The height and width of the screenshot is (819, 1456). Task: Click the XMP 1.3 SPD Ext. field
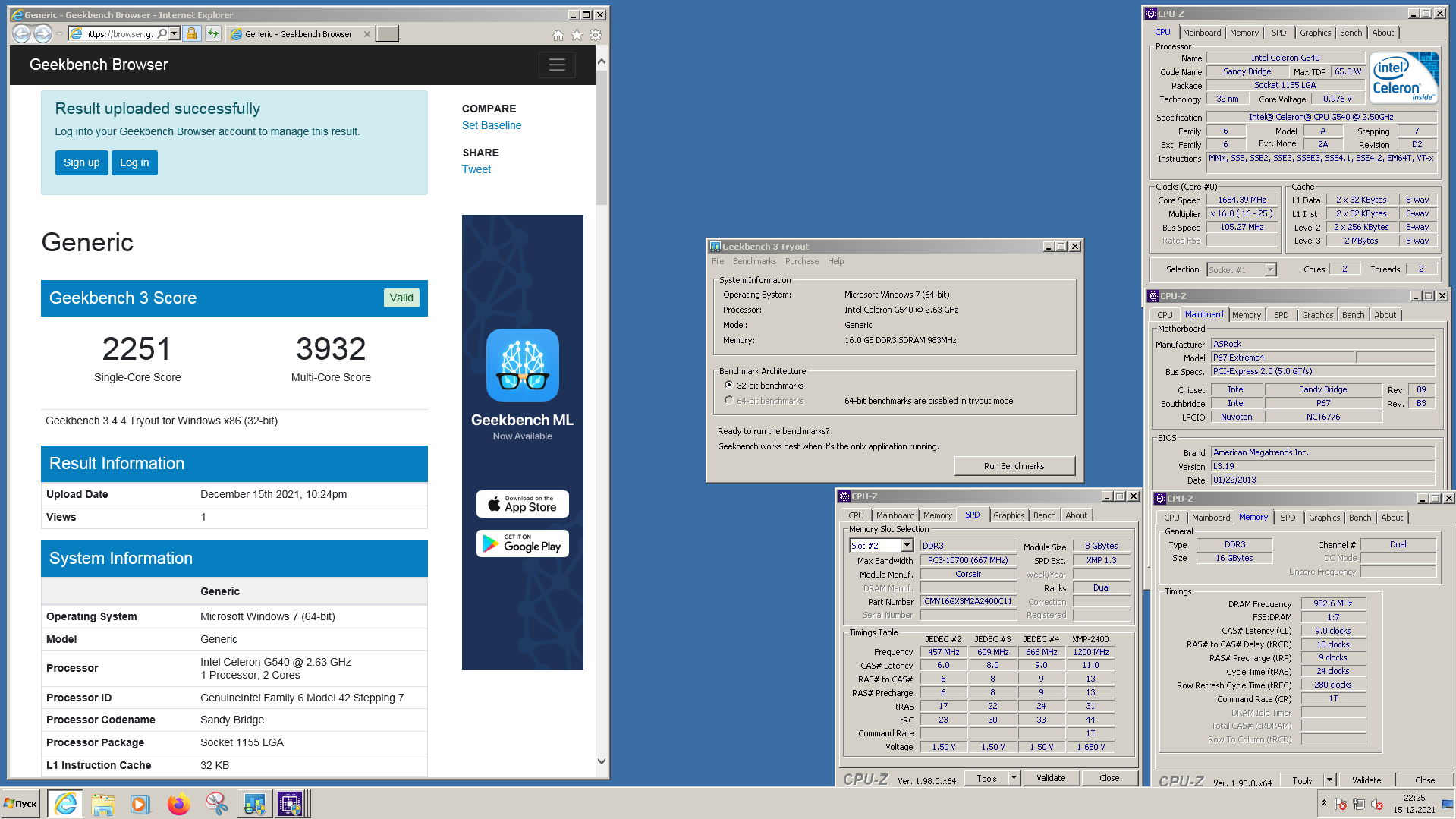tap(1101, 561)
